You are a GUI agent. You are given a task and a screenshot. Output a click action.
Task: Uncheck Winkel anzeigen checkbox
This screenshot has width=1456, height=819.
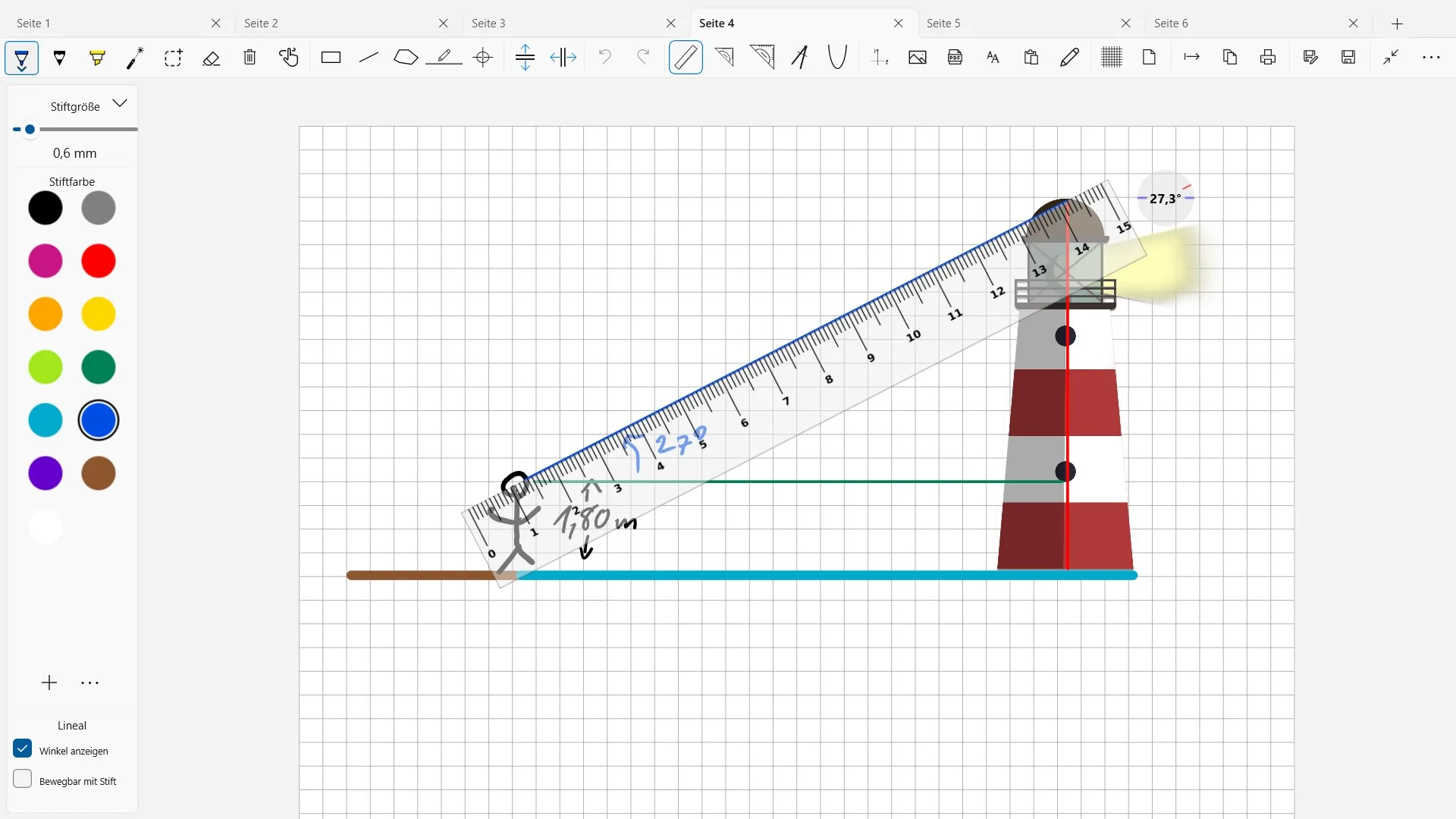tap(23, 749)
